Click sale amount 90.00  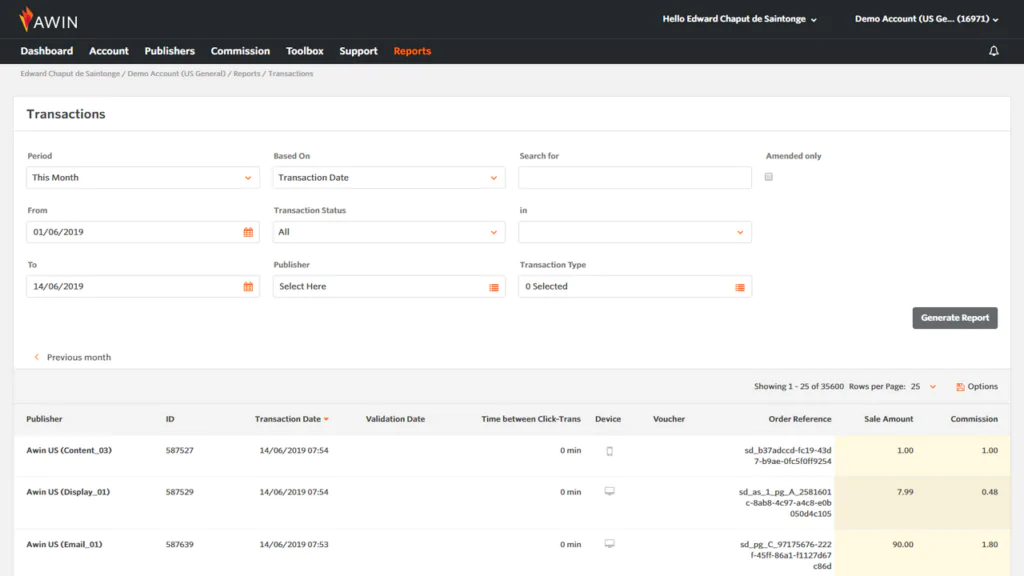click(903, 545)
